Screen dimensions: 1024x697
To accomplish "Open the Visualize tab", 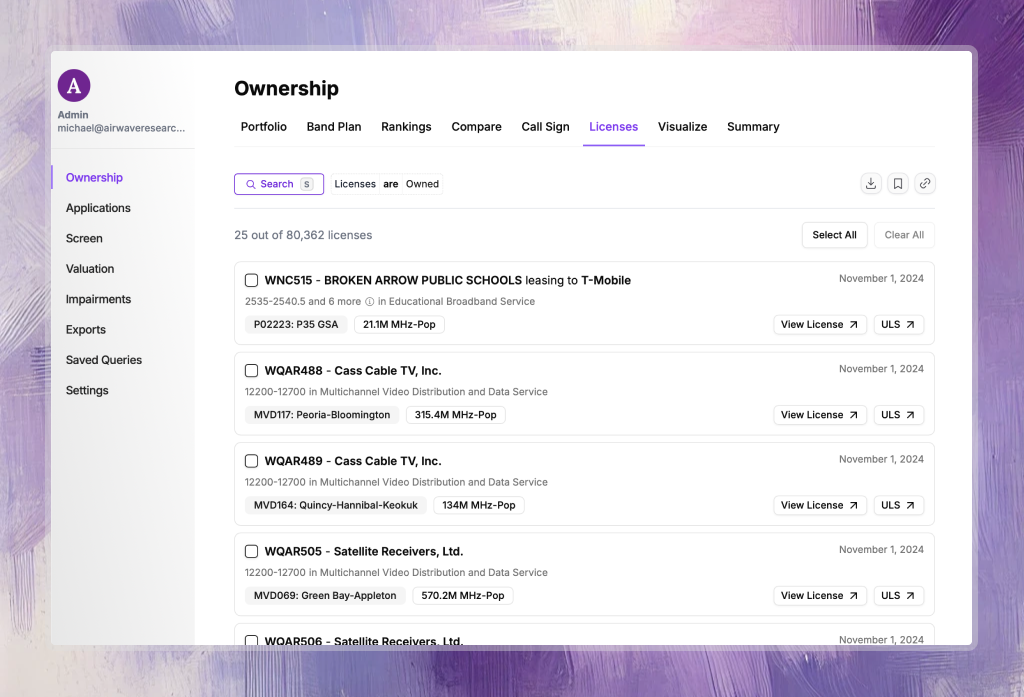I will click(x=682, y=127).
